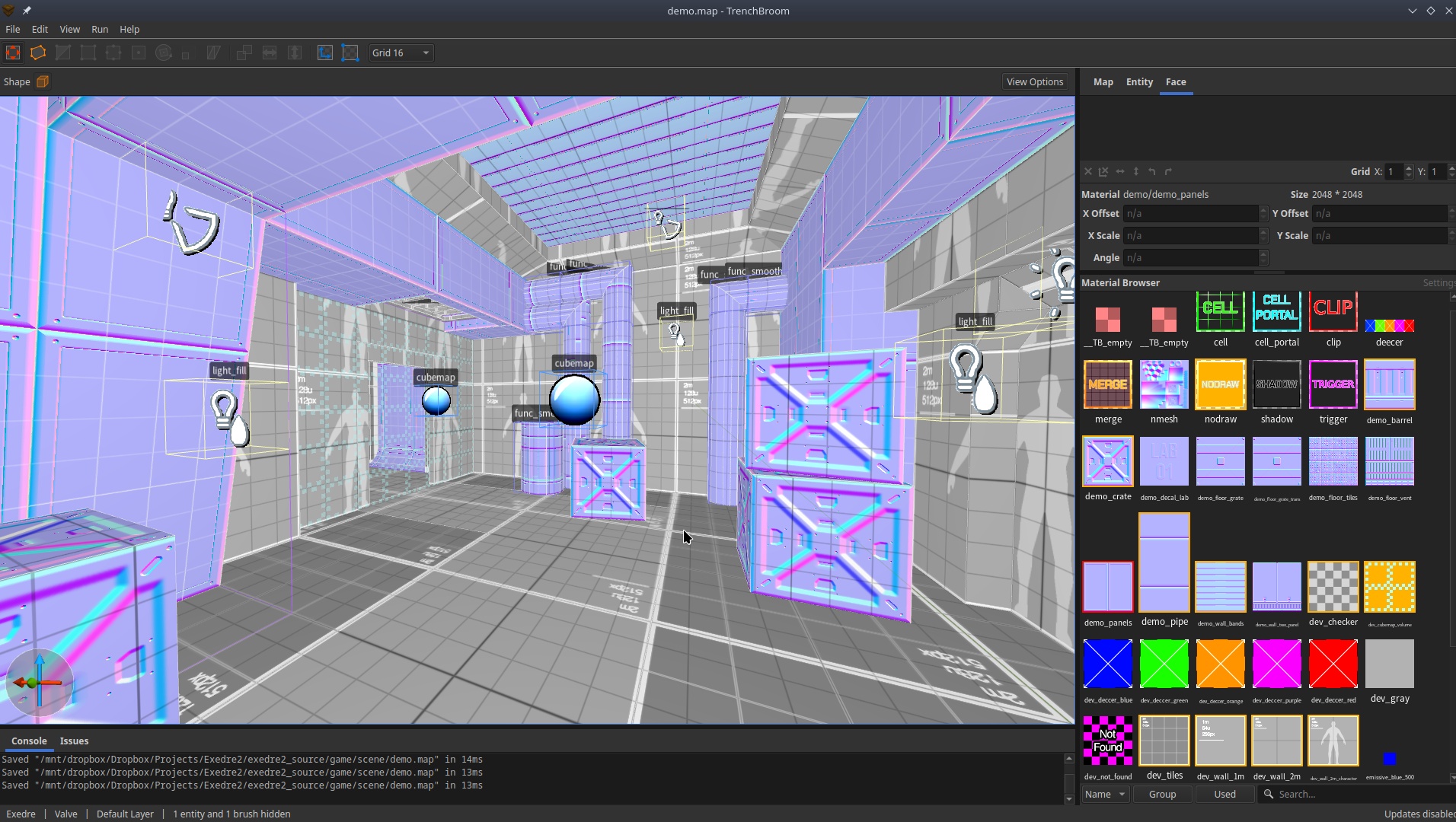Switch to the Entity tab
Viewport: 1456px width, 822px height.
[x=1139, y=81]
